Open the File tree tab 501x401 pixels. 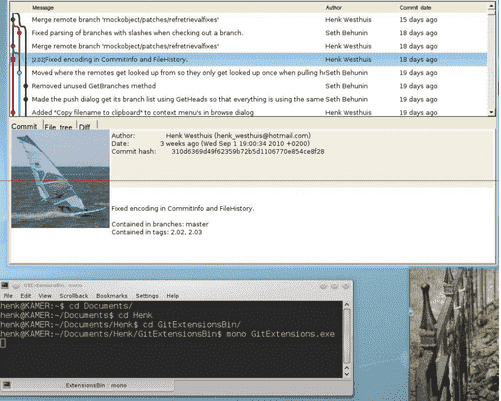pos(58,127)
